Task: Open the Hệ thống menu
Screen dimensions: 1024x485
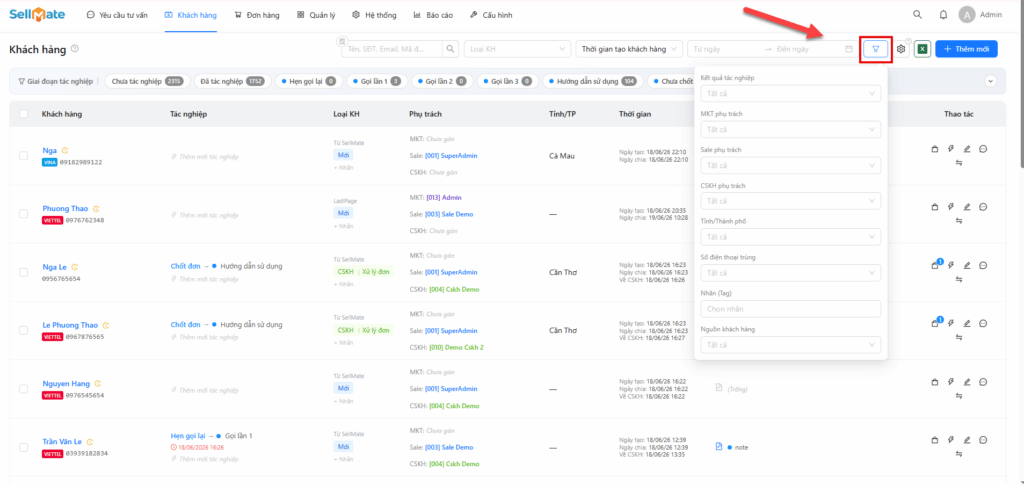Action: (374, 15)
